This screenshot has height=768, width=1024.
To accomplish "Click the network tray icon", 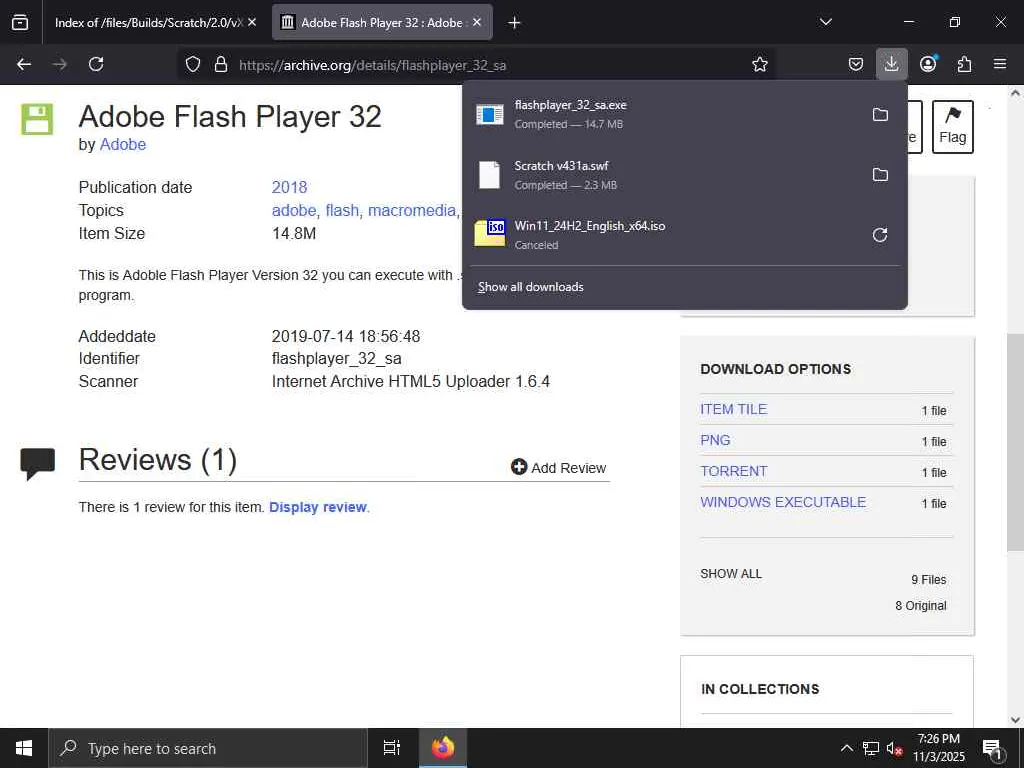I will click(x=871, y=748).
